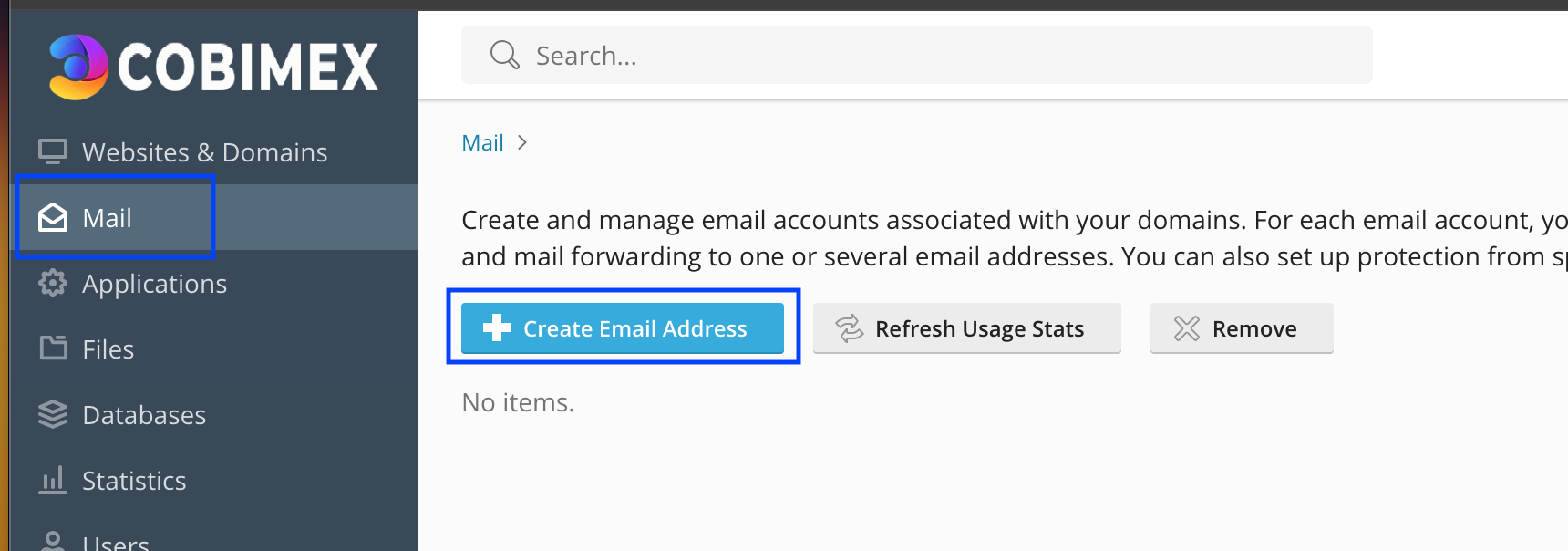Click the X icon on the Remove button
Image resolution: width=1568 pixels, height=551 pixels.
point(1187,327)
